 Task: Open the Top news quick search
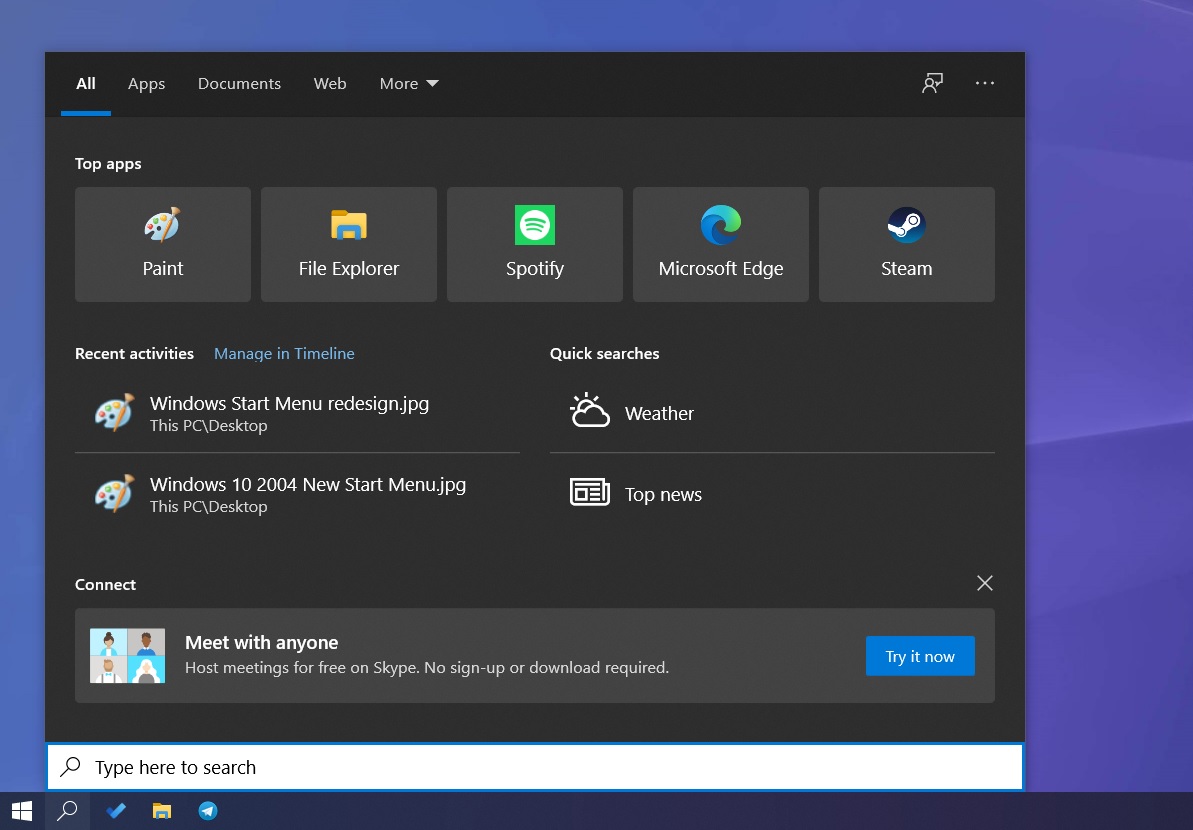(x=663, y=493)
